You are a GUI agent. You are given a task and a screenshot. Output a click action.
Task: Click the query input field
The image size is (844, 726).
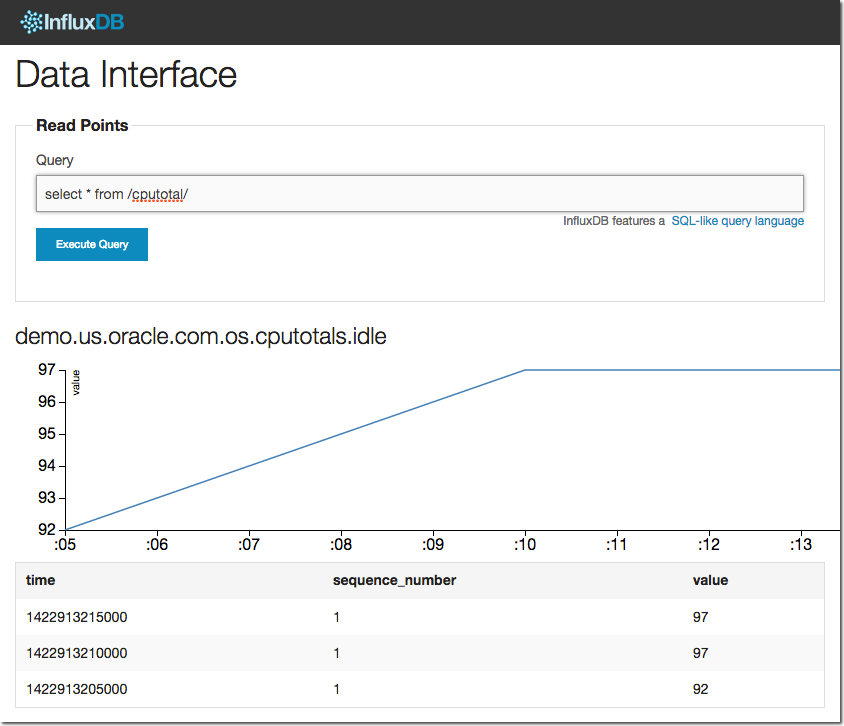tap(420, 194)
